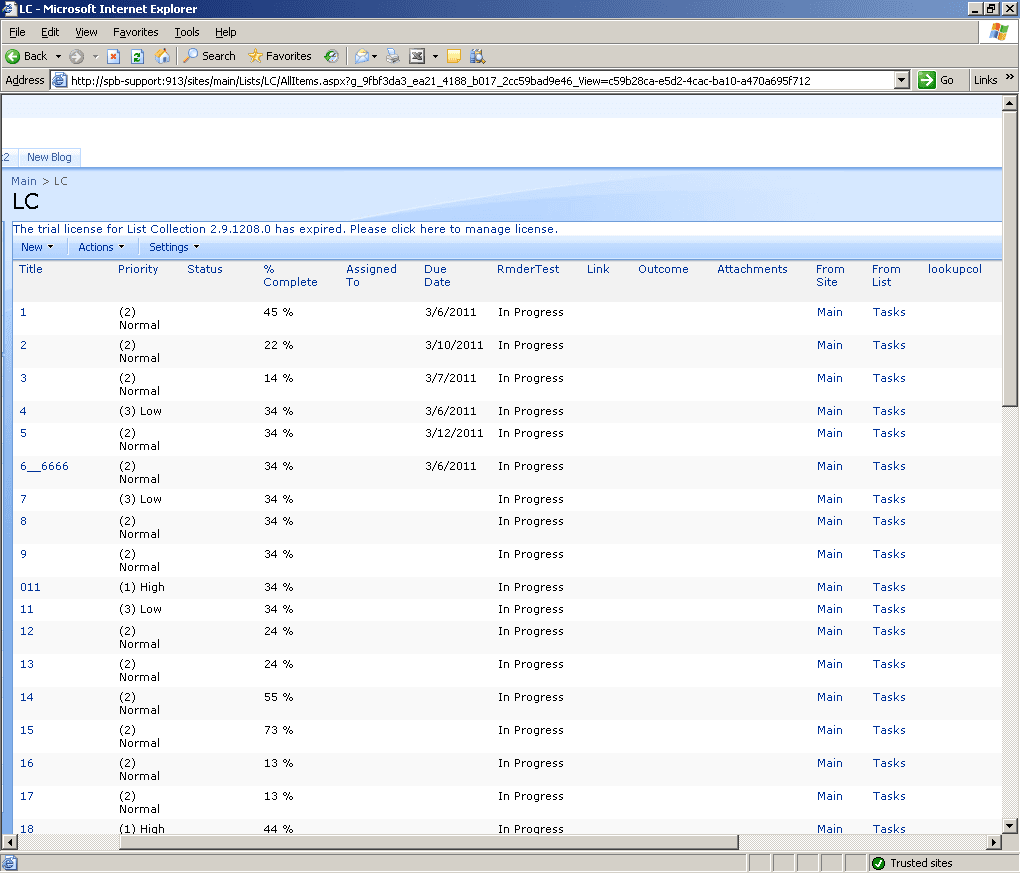Switch to the New Blog tab
The width and height of the screenshot is (1020, 873).
point(49,157)
